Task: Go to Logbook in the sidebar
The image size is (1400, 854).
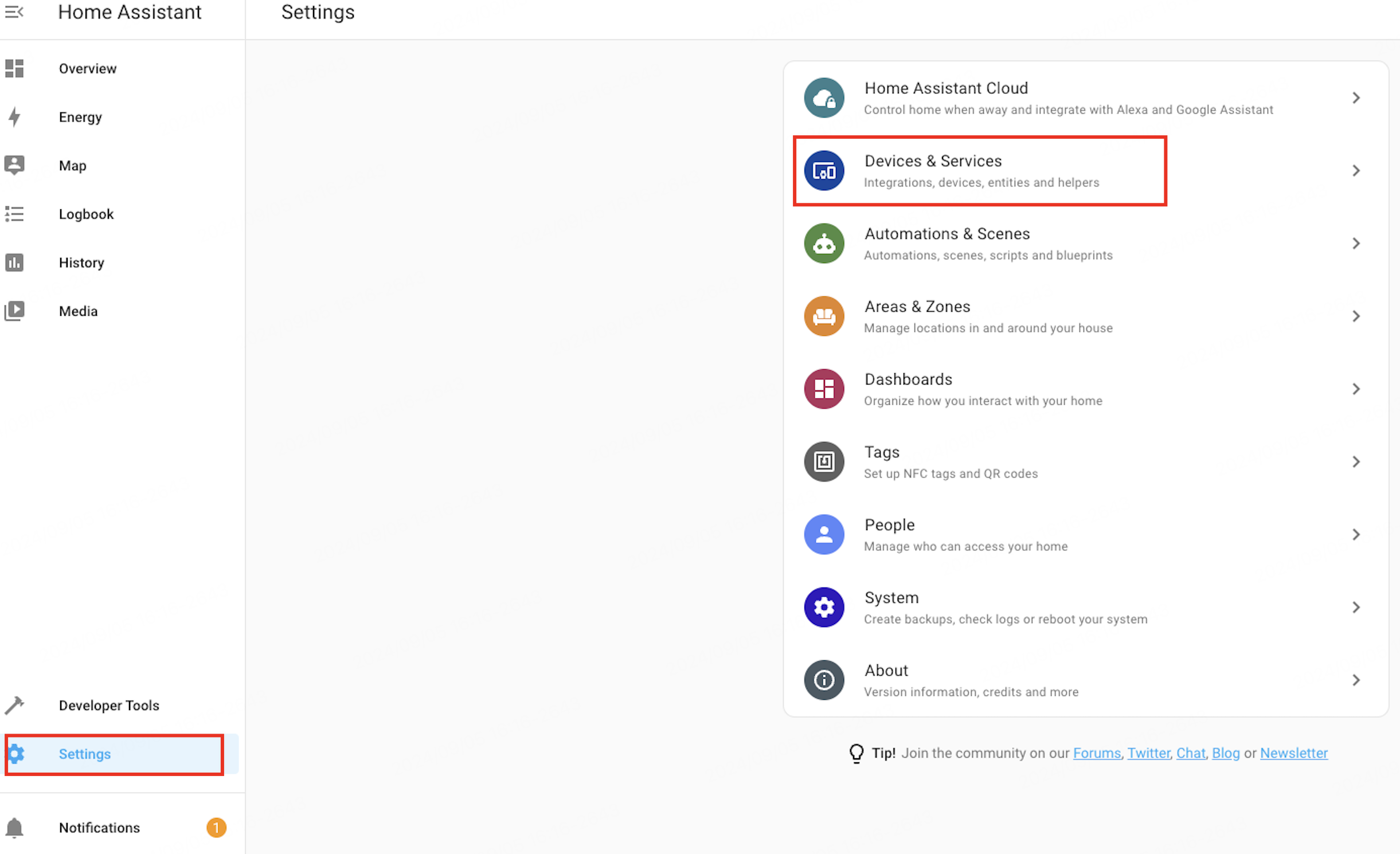Action: tap(86, 214)
